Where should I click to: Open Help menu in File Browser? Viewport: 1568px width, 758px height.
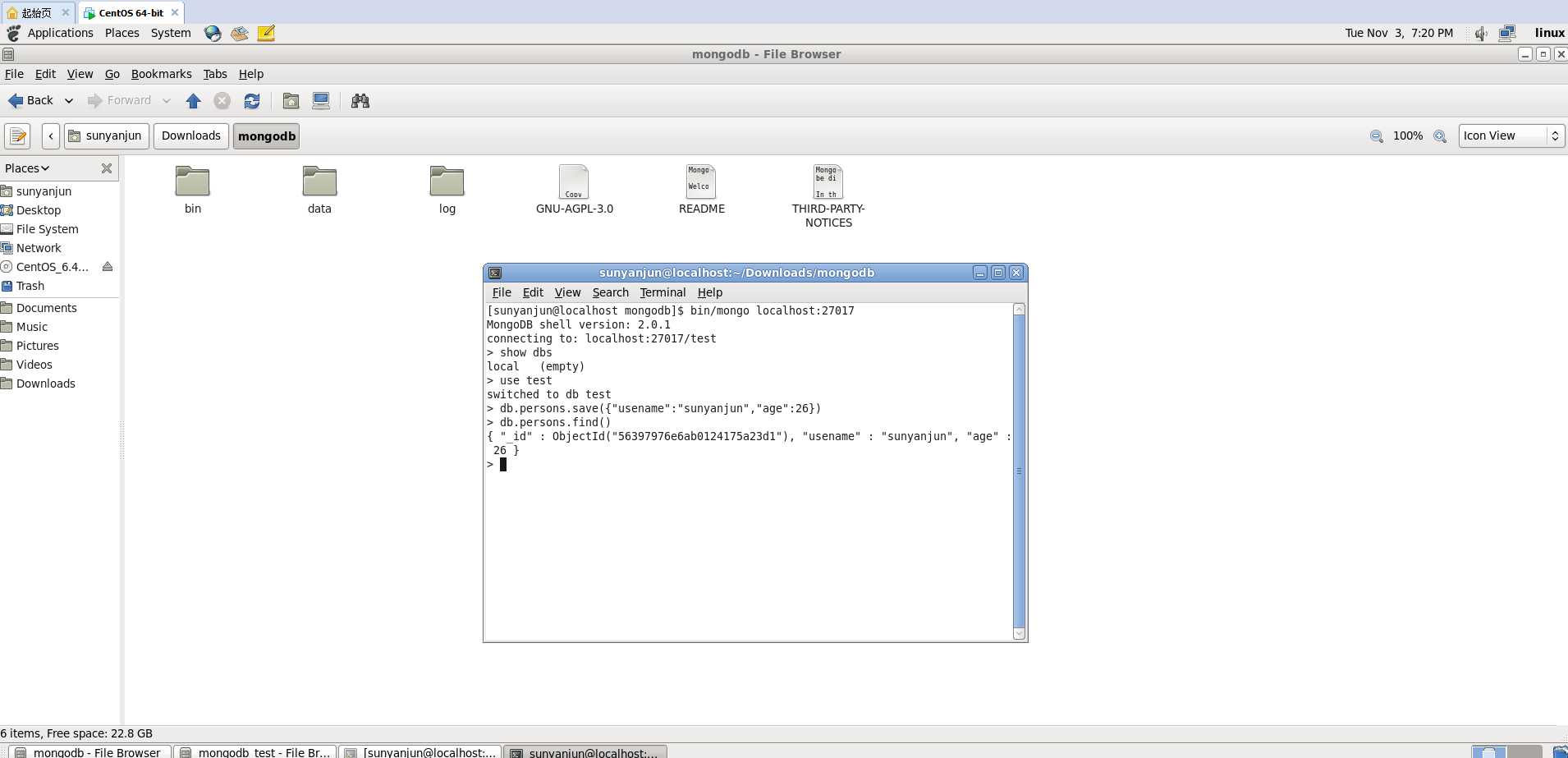pos(251,74)
